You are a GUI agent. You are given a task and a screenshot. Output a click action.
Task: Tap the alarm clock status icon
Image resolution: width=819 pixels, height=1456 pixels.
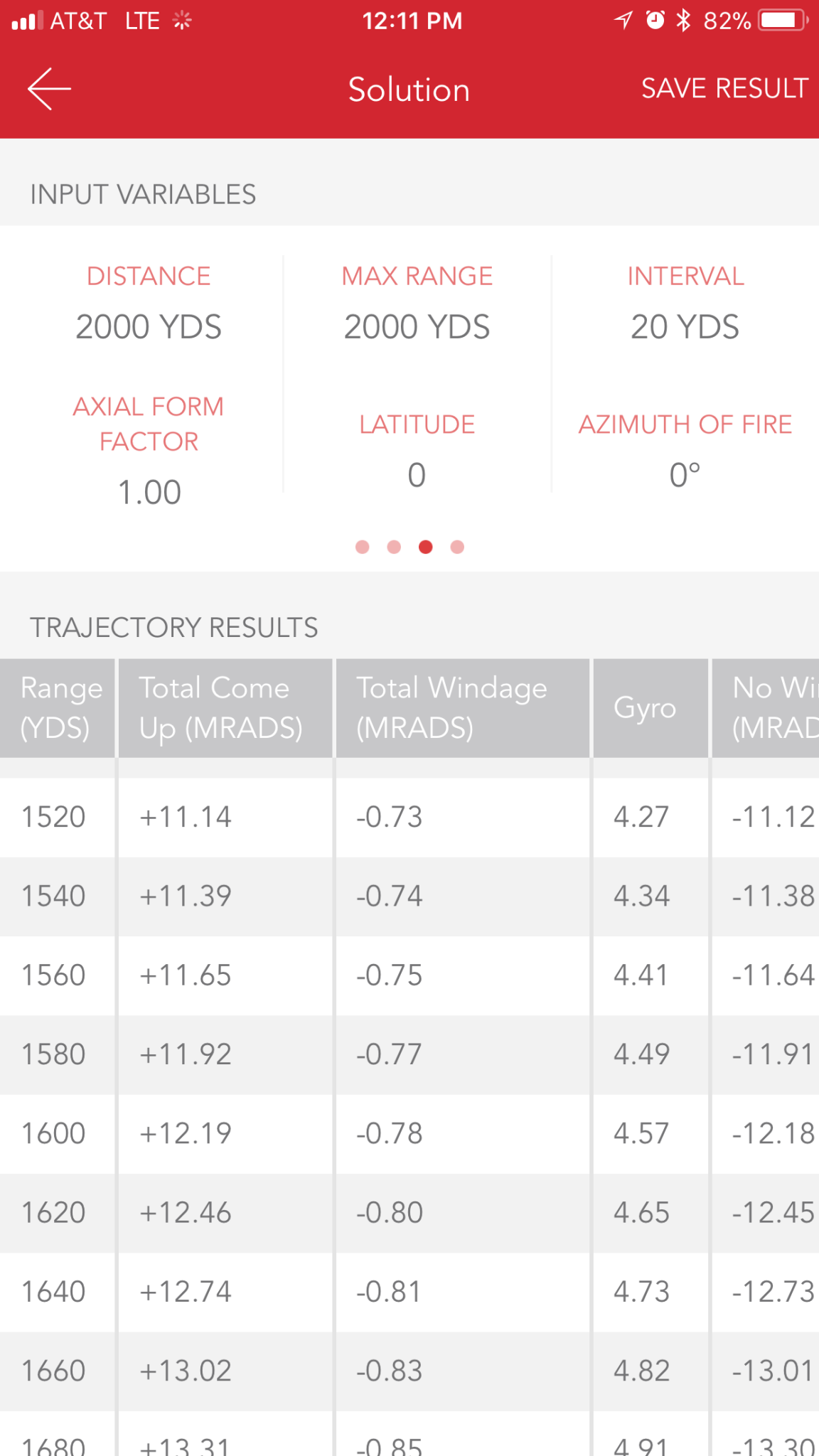tap(655, 20)
